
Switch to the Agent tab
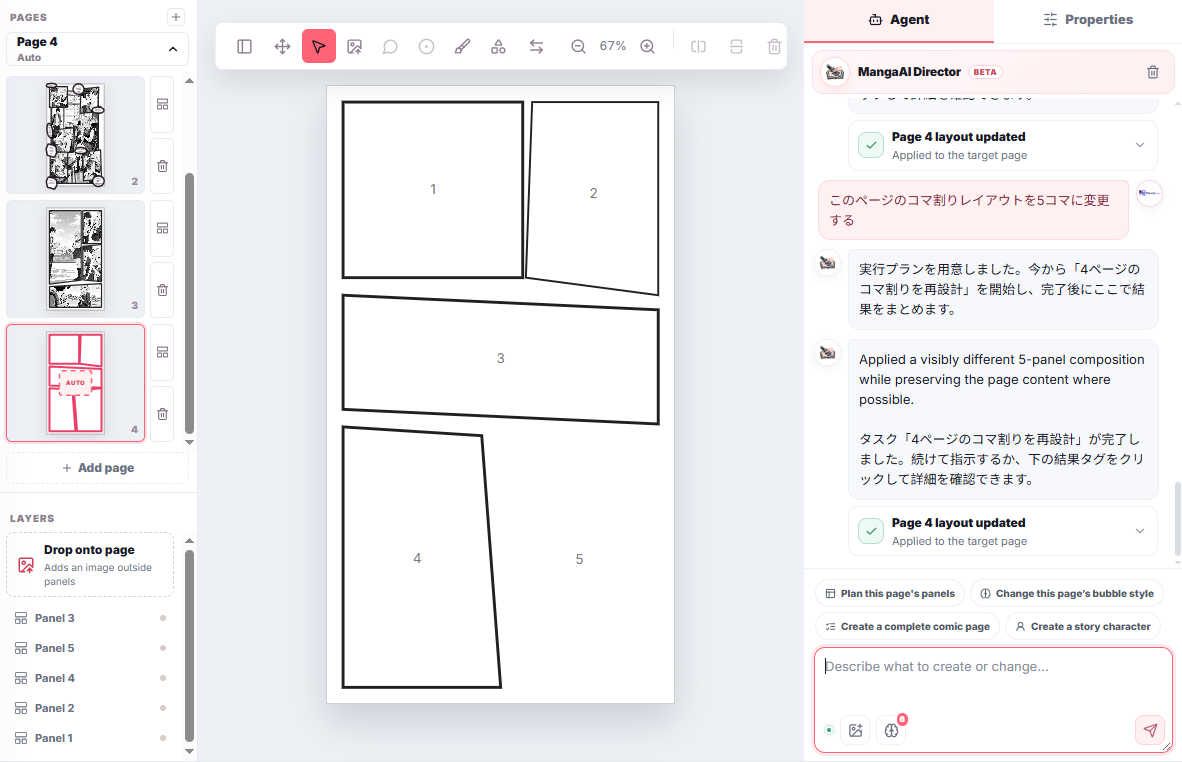click(x=899, y=20)
